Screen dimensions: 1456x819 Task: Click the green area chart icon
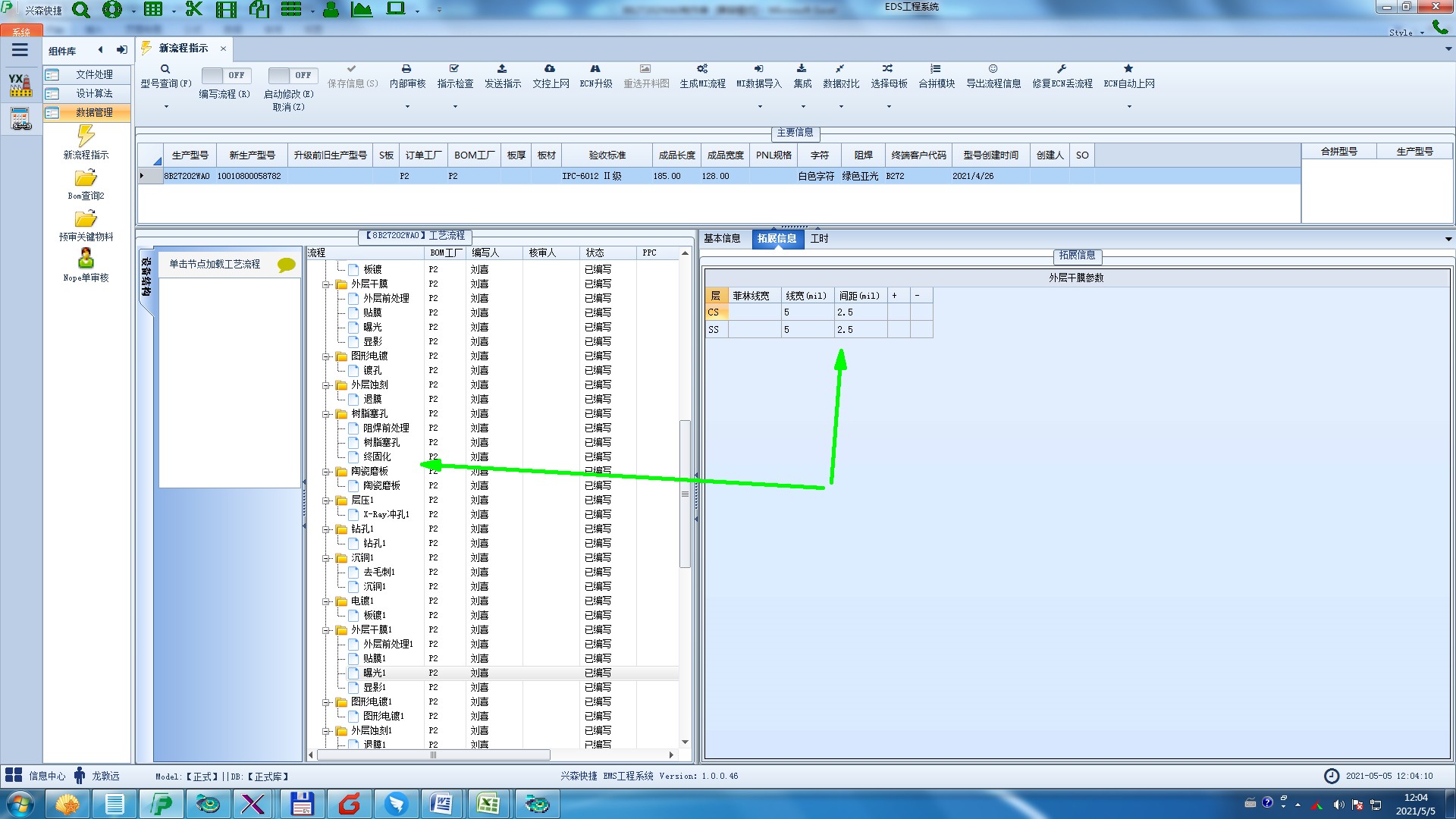click(x=362, y=9)
